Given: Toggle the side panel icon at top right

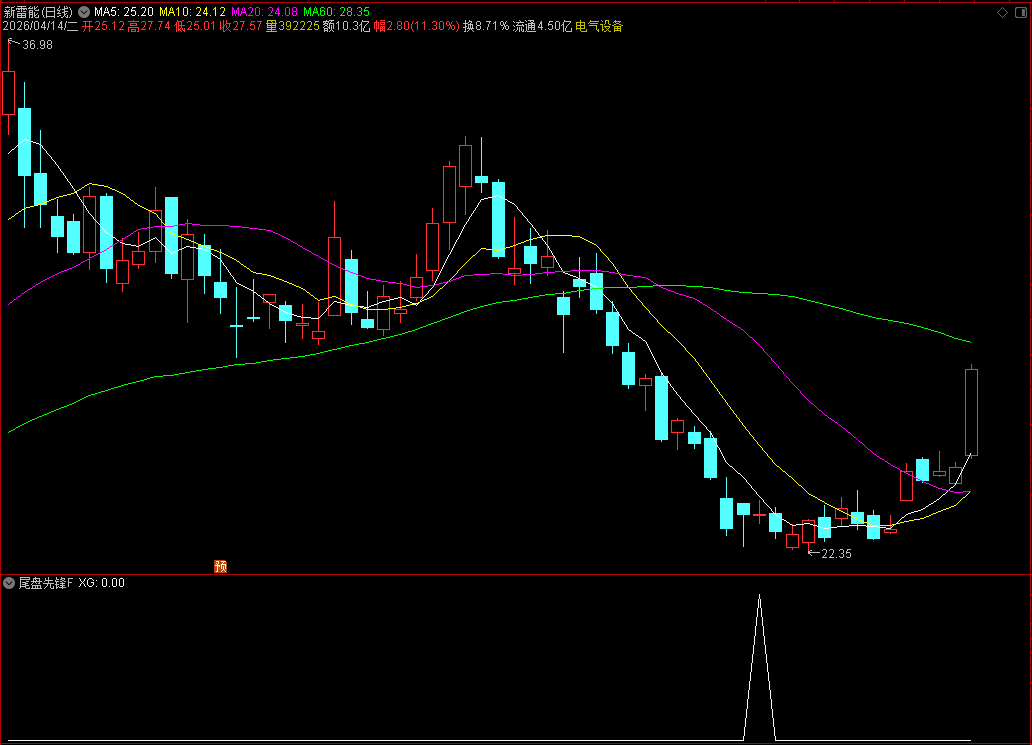Looking at the screenshot, I should click(x=1021, y=13).
